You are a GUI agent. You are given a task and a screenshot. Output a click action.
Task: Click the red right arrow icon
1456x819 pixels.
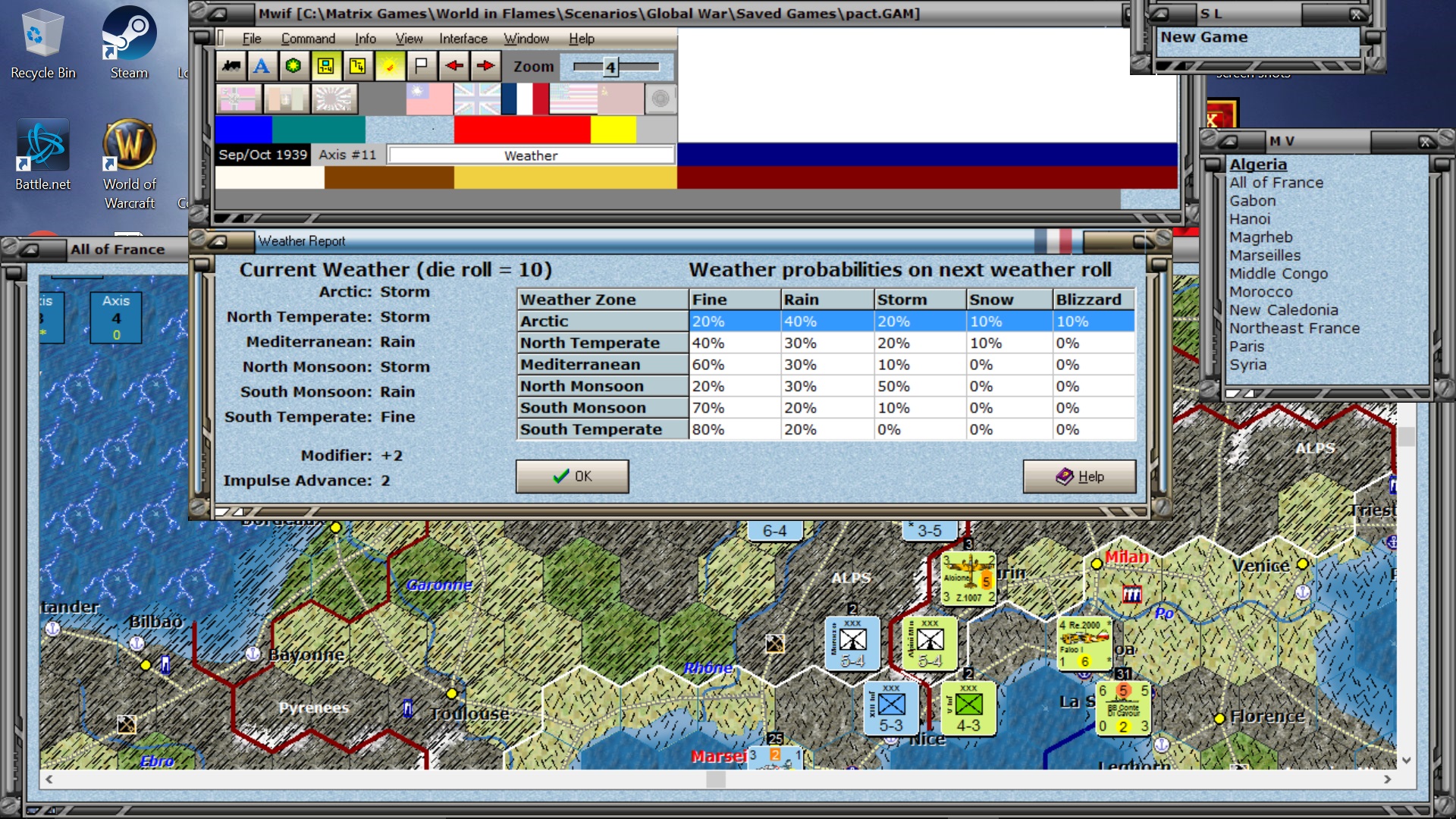[x=485, y=67]
